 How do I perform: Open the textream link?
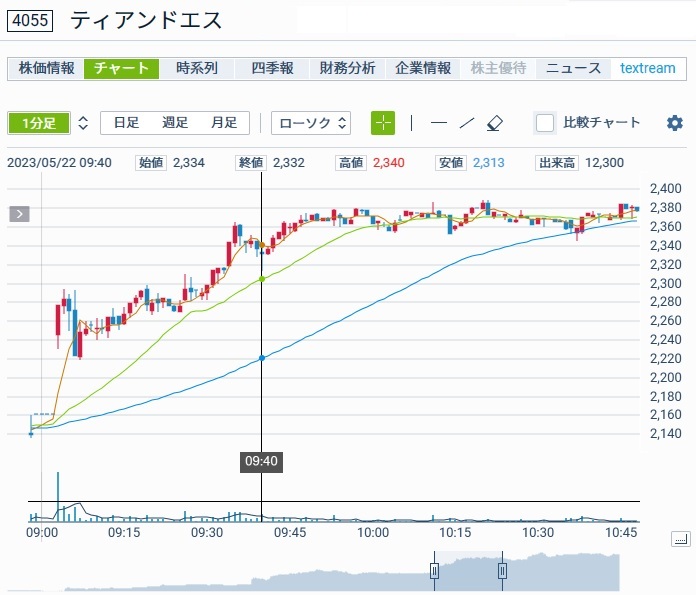(647, 68)
